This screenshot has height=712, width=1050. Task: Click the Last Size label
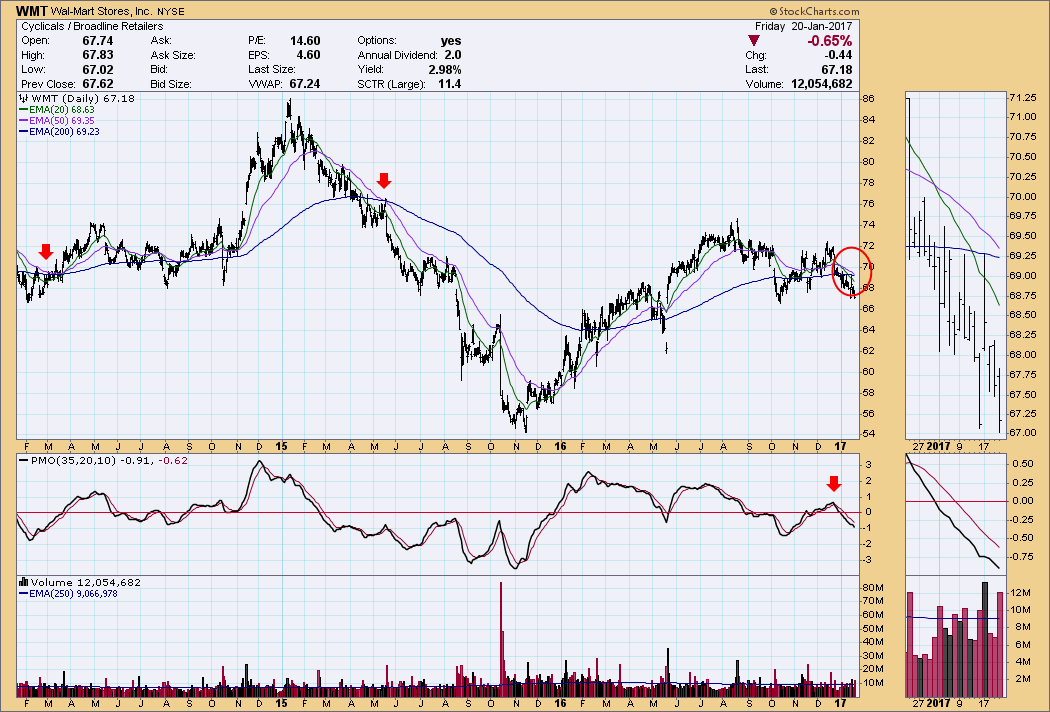click(x=272, y=70)
